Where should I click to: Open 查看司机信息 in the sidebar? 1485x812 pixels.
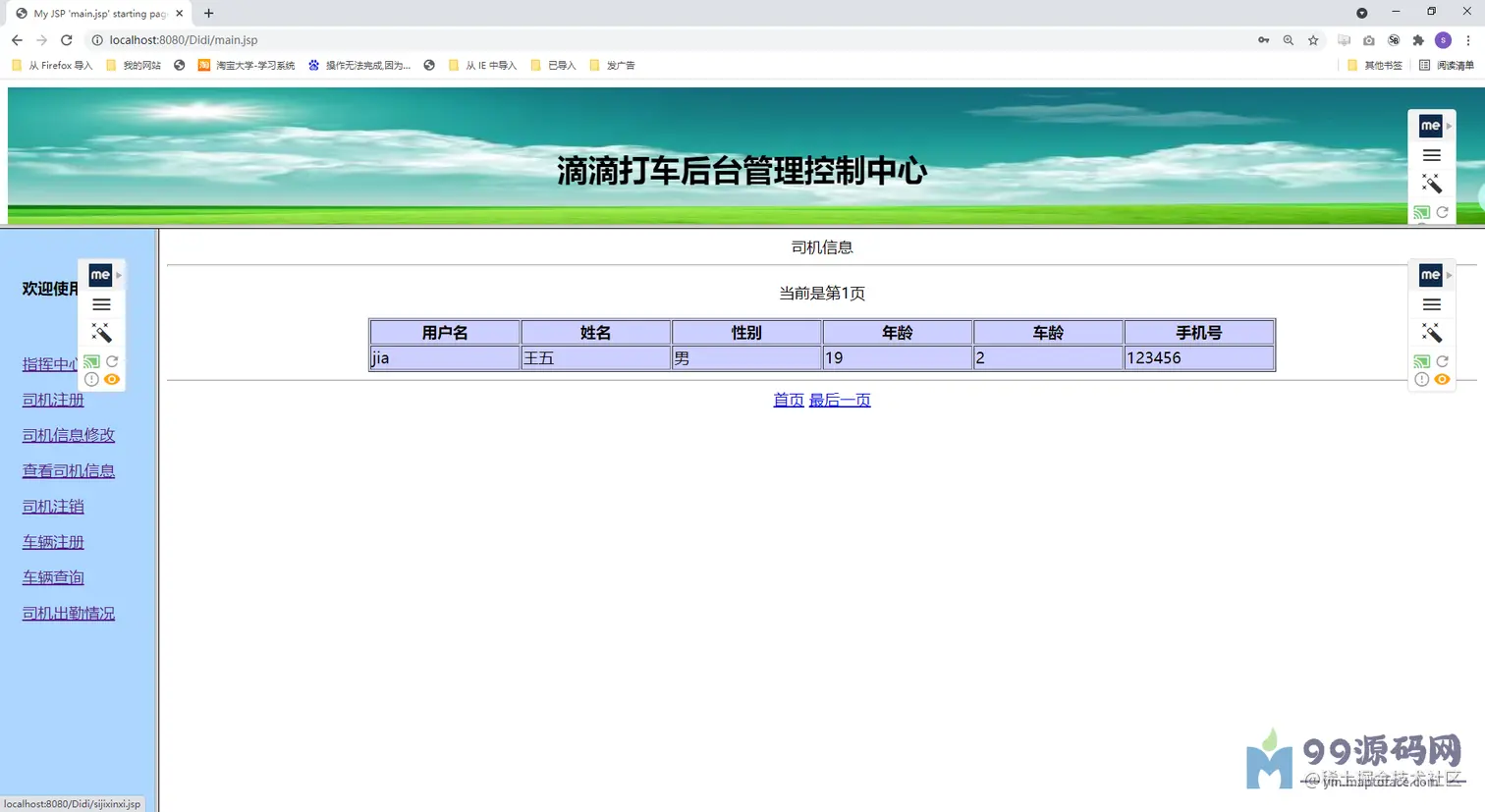(69, 470)
